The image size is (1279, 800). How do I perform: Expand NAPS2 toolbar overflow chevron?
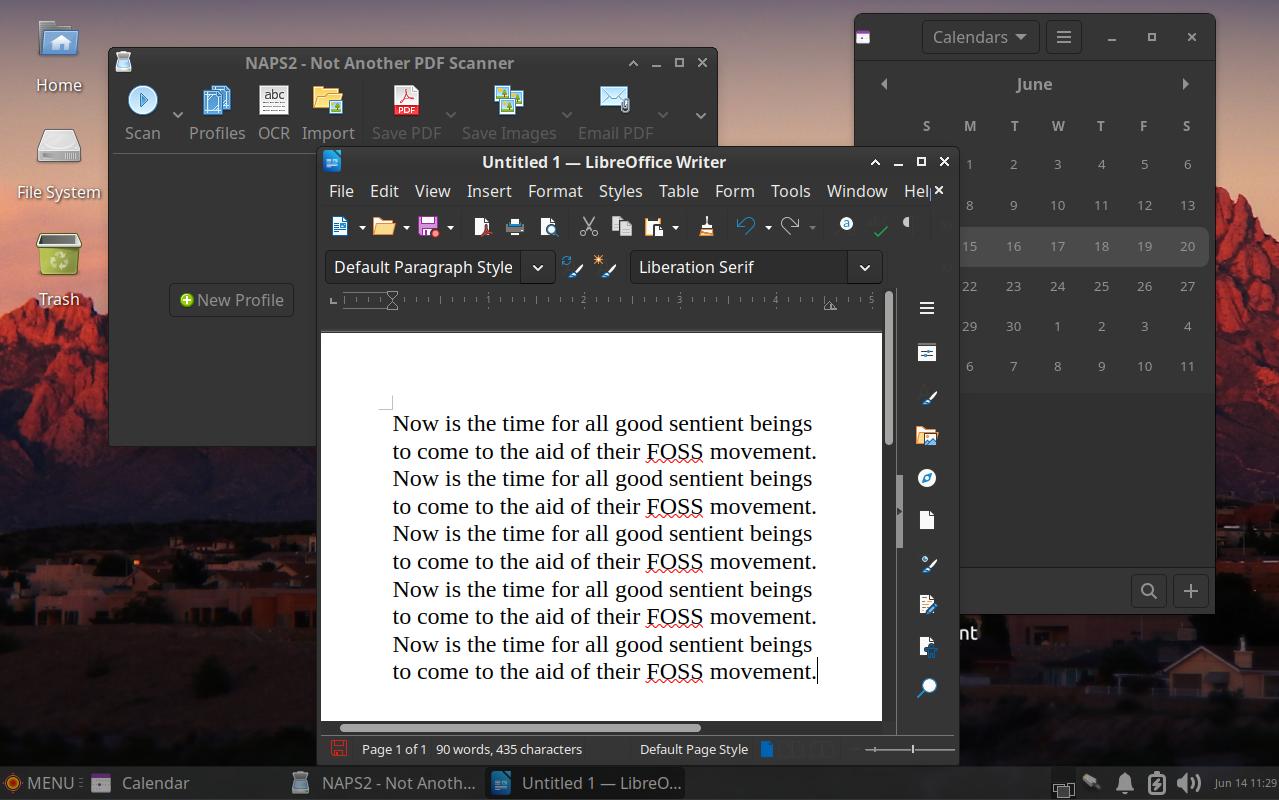[700, 114]
